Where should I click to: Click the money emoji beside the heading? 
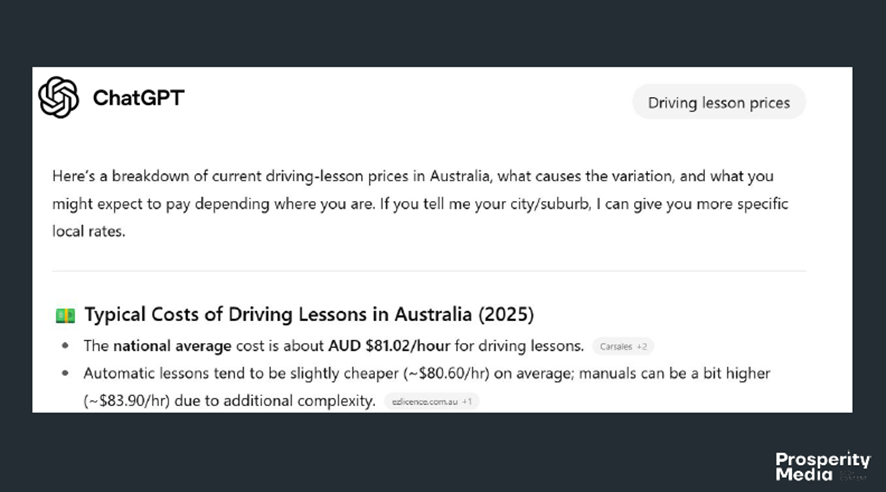click(65, 316)
